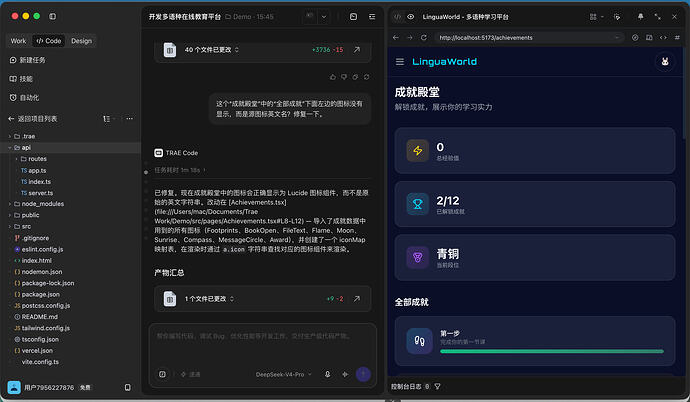Click the notification bell icon in preview header
The height and width of the screenshot is (402, 690).
(640, 16)
